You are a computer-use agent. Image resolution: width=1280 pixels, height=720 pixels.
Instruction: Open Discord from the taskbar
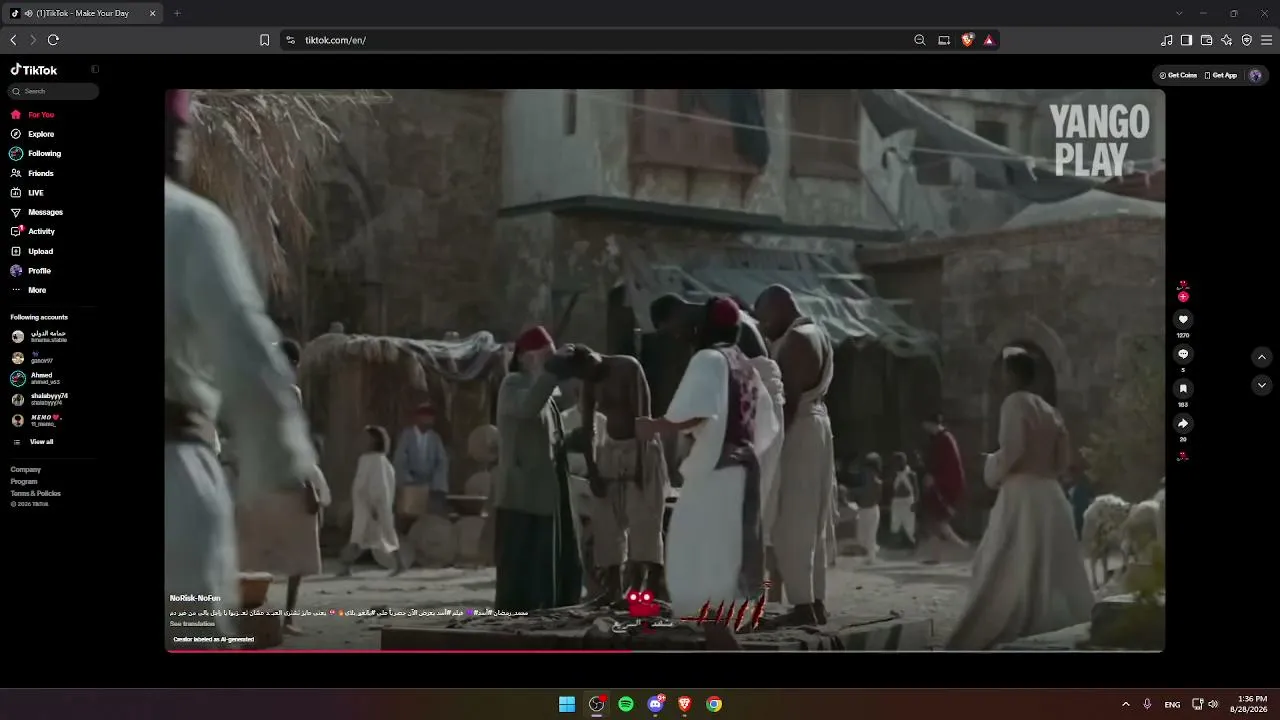coord(655,704)
